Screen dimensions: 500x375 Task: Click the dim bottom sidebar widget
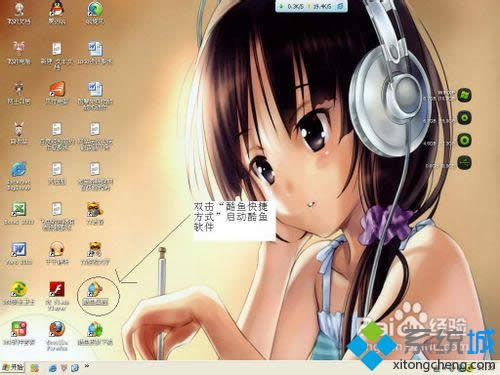pos(464,163)
